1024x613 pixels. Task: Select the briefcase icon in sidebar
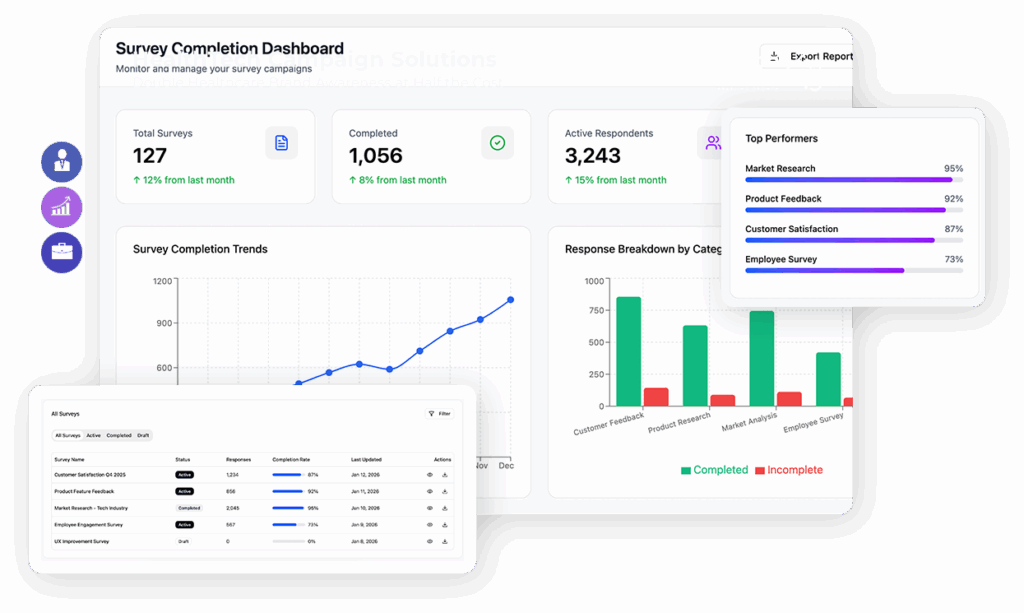tap(62, 252)
